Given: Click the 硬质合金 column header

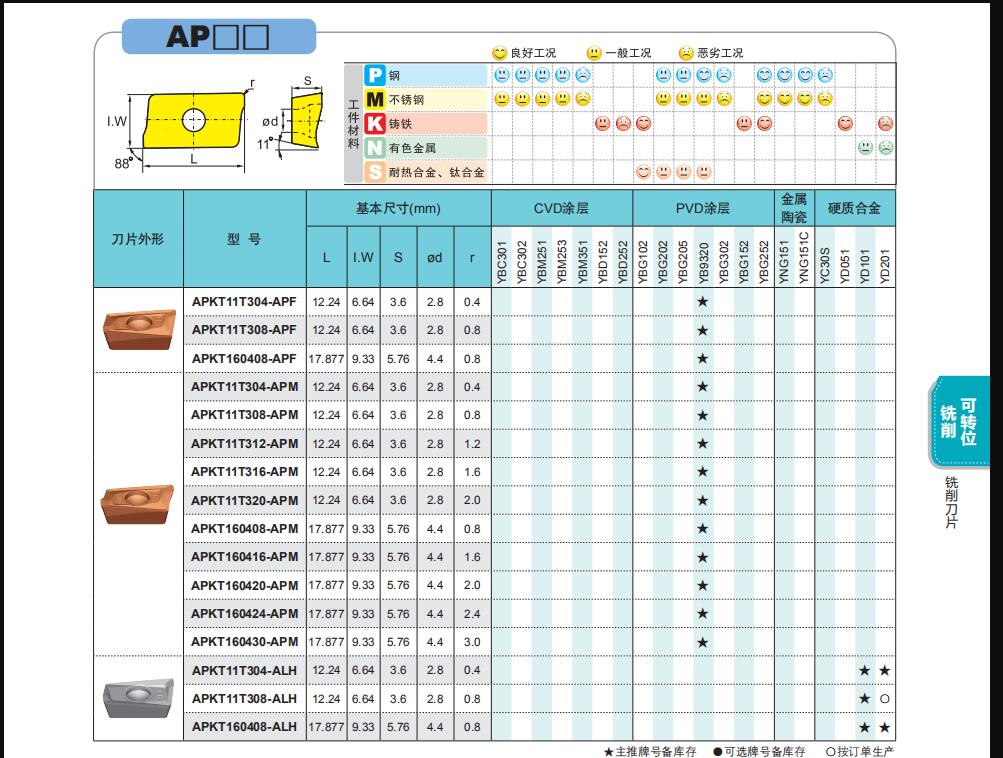Looking at the screenshot, I should tap(855, 208).
